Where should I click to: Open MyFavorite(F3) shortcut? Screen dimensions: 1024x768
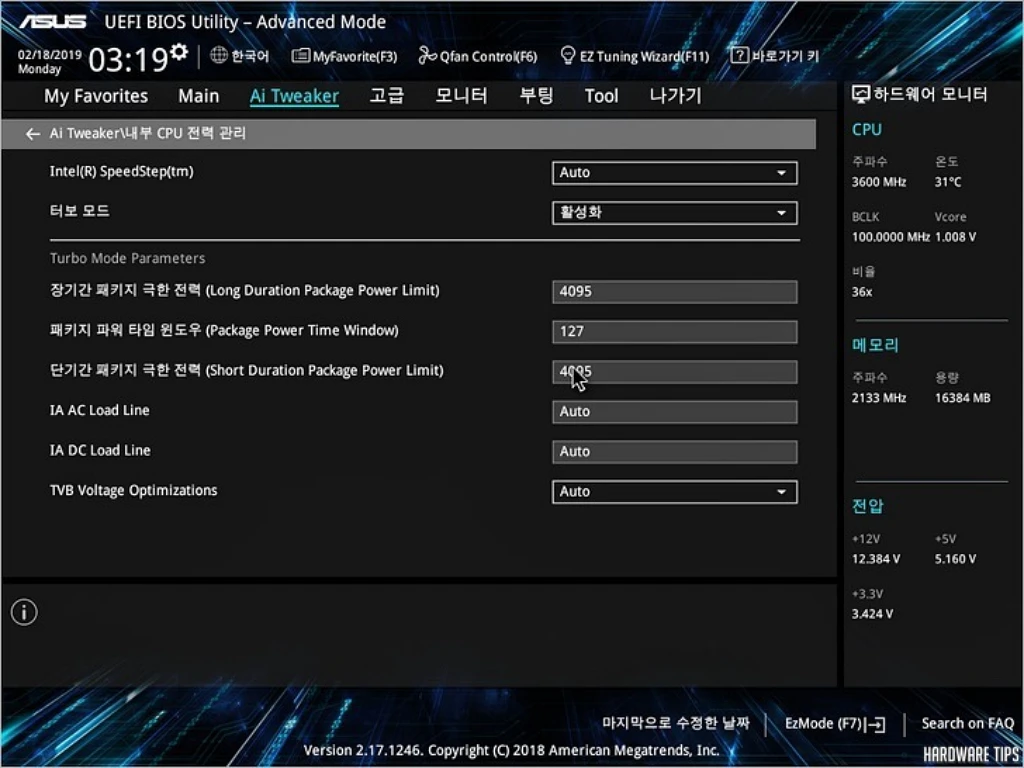pyautogui.click(x=344, y=57)
